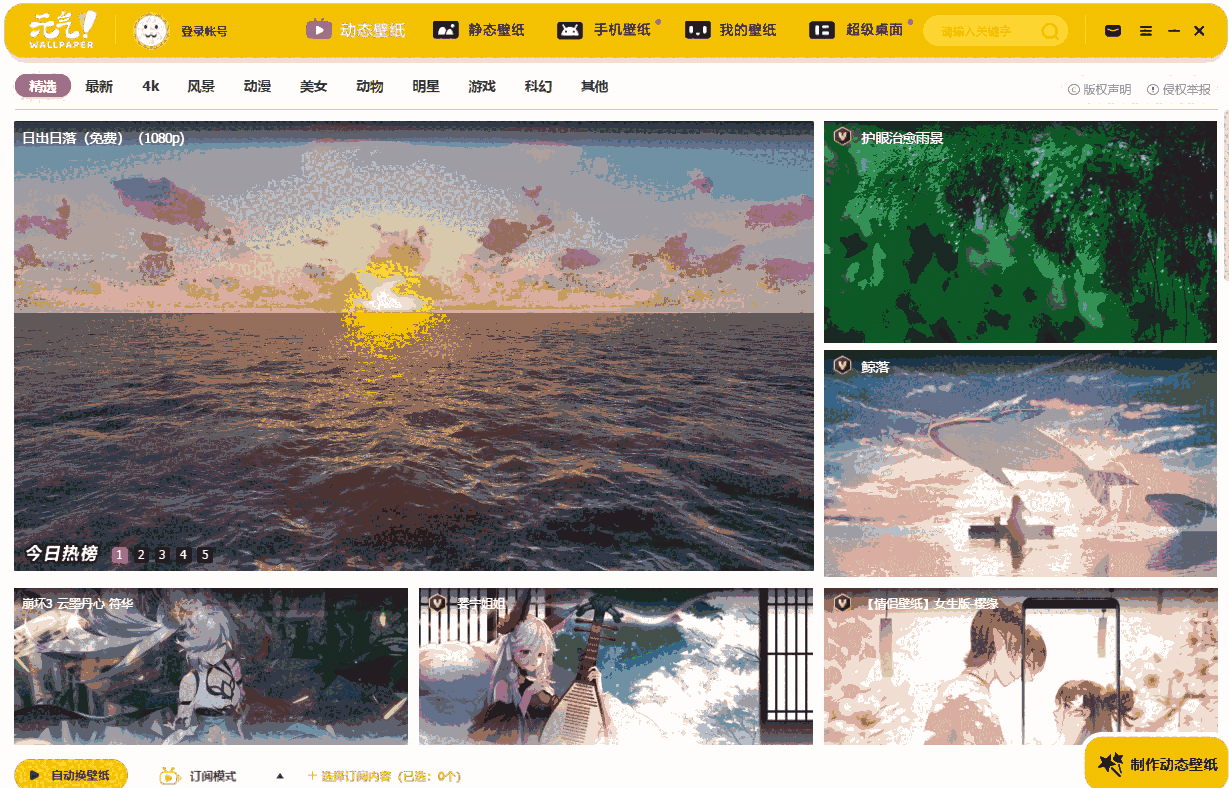Select page 3 of 今日热榜
This screenshot has height=788, width=1229.
pyautogui.click(x=161, y=553)
